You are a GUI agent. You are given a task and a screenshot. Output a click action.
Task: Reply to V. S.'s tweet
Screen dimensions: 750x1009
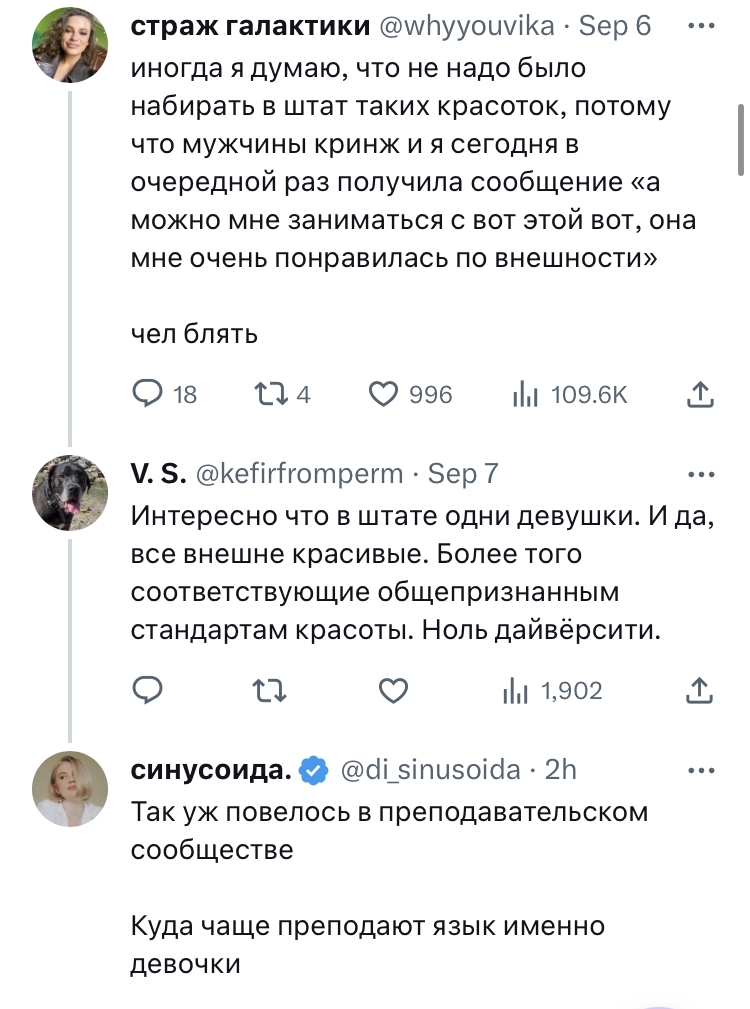pos(148,689)
